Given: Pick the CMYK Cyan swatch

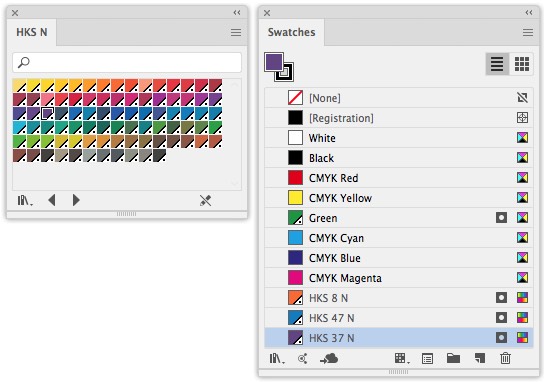Looking at the screenshot, I should [x=399, y=238].
